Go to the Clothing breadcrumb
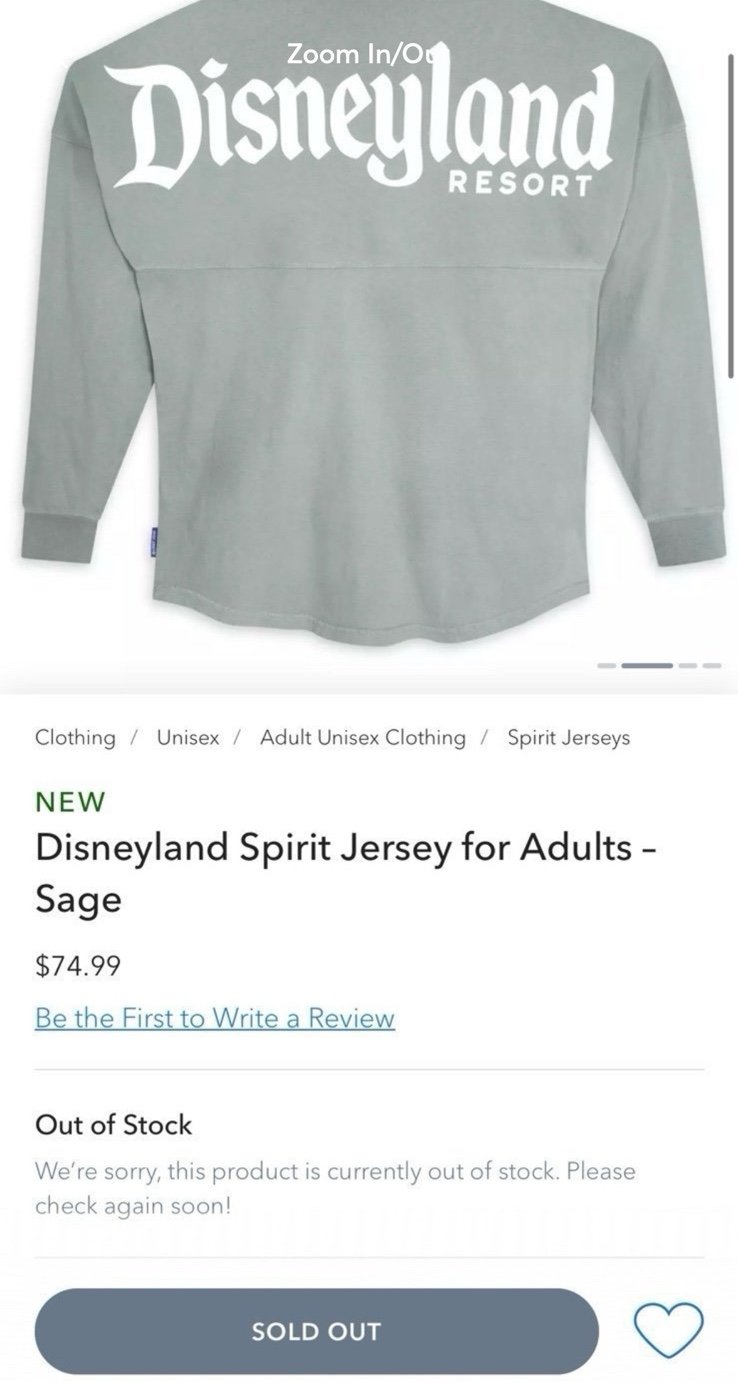738x1382 pixels. click(75, 738)
